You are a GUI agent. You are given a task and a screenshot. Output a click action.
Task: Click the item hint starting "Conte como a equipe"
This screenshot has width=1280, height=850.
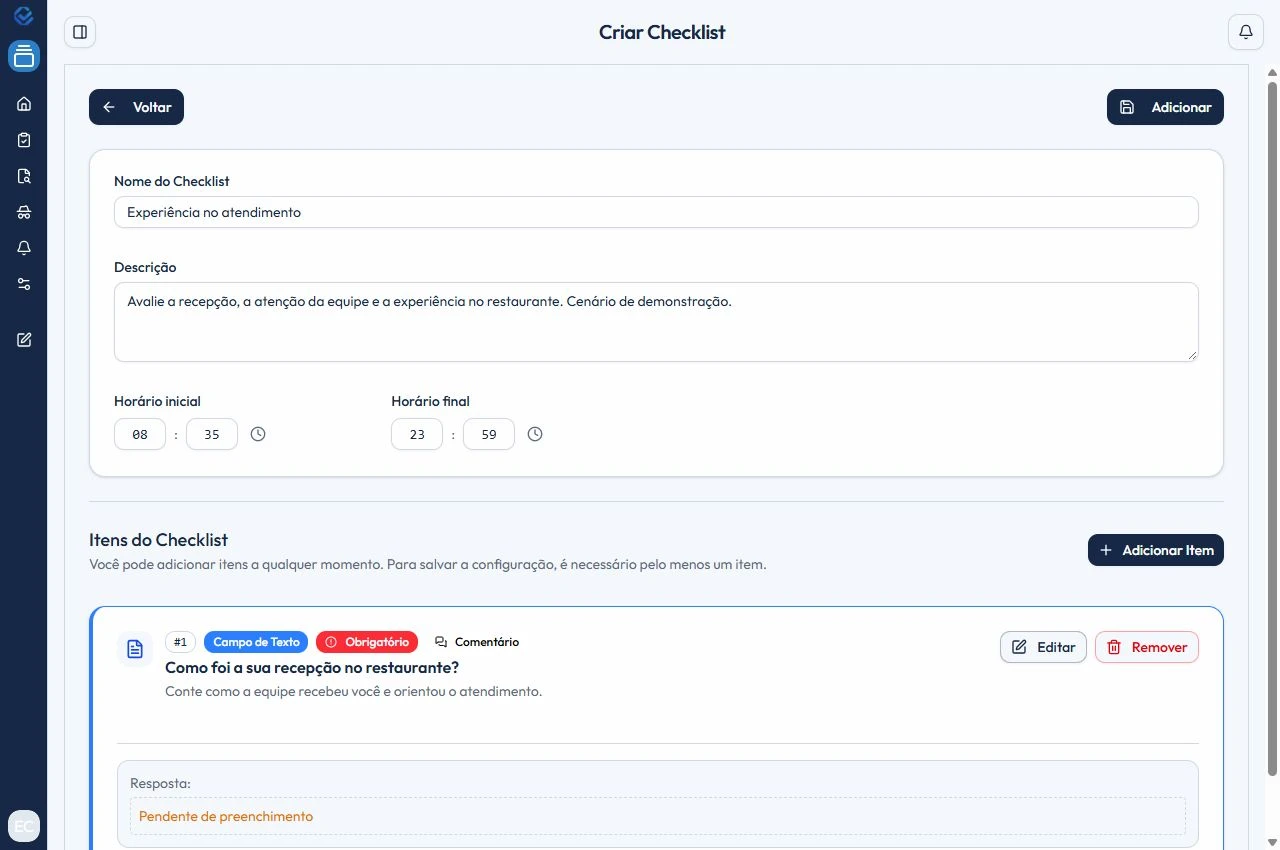point(353,691)
